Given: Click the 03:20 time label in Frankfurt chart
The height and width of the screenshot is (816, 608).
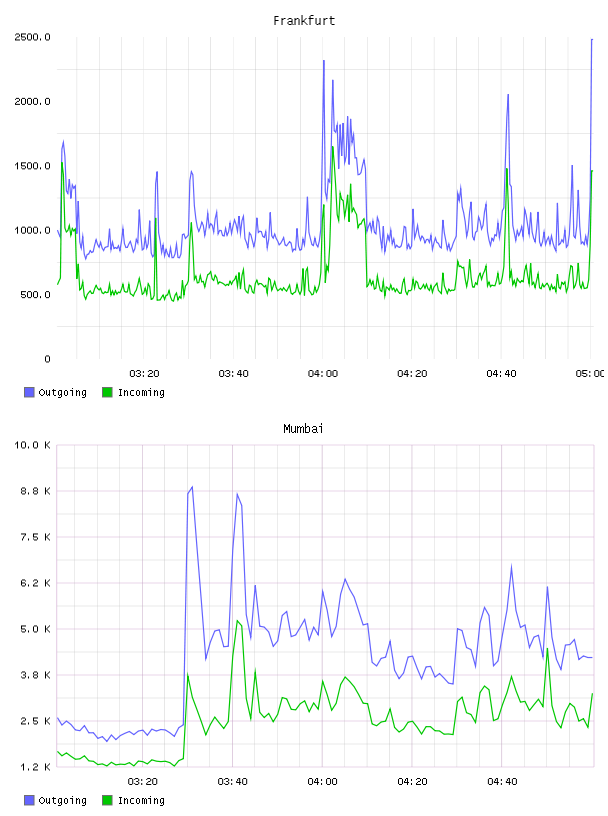Looking at the screenshot, I should tap(144, 374).
